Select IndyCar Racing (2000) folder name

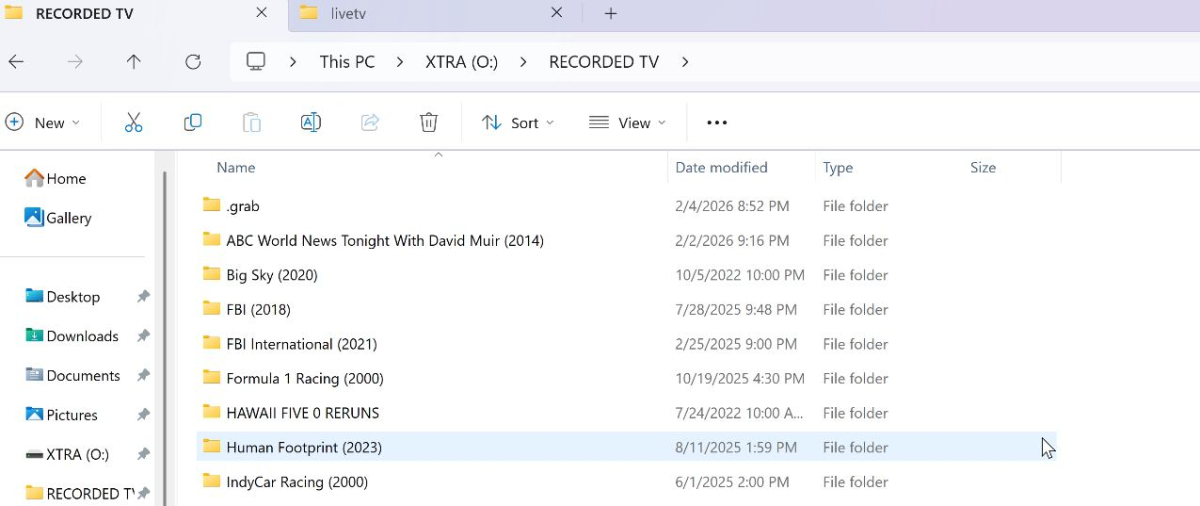tap(297, 481)
